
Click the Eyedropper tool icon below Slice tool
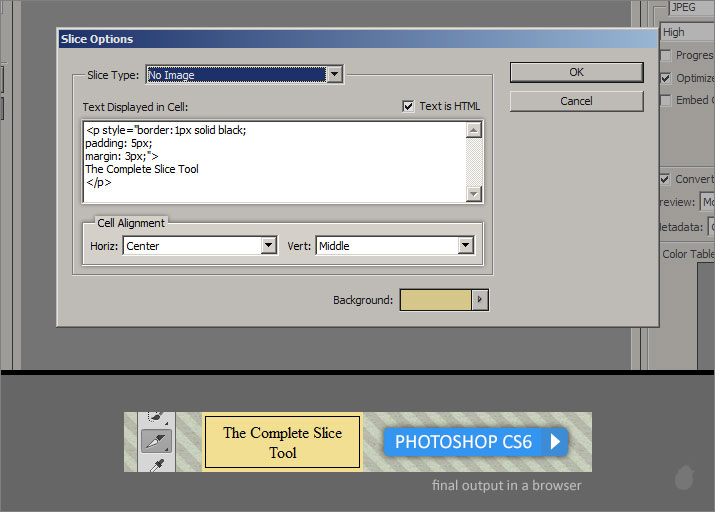point(155,464)
